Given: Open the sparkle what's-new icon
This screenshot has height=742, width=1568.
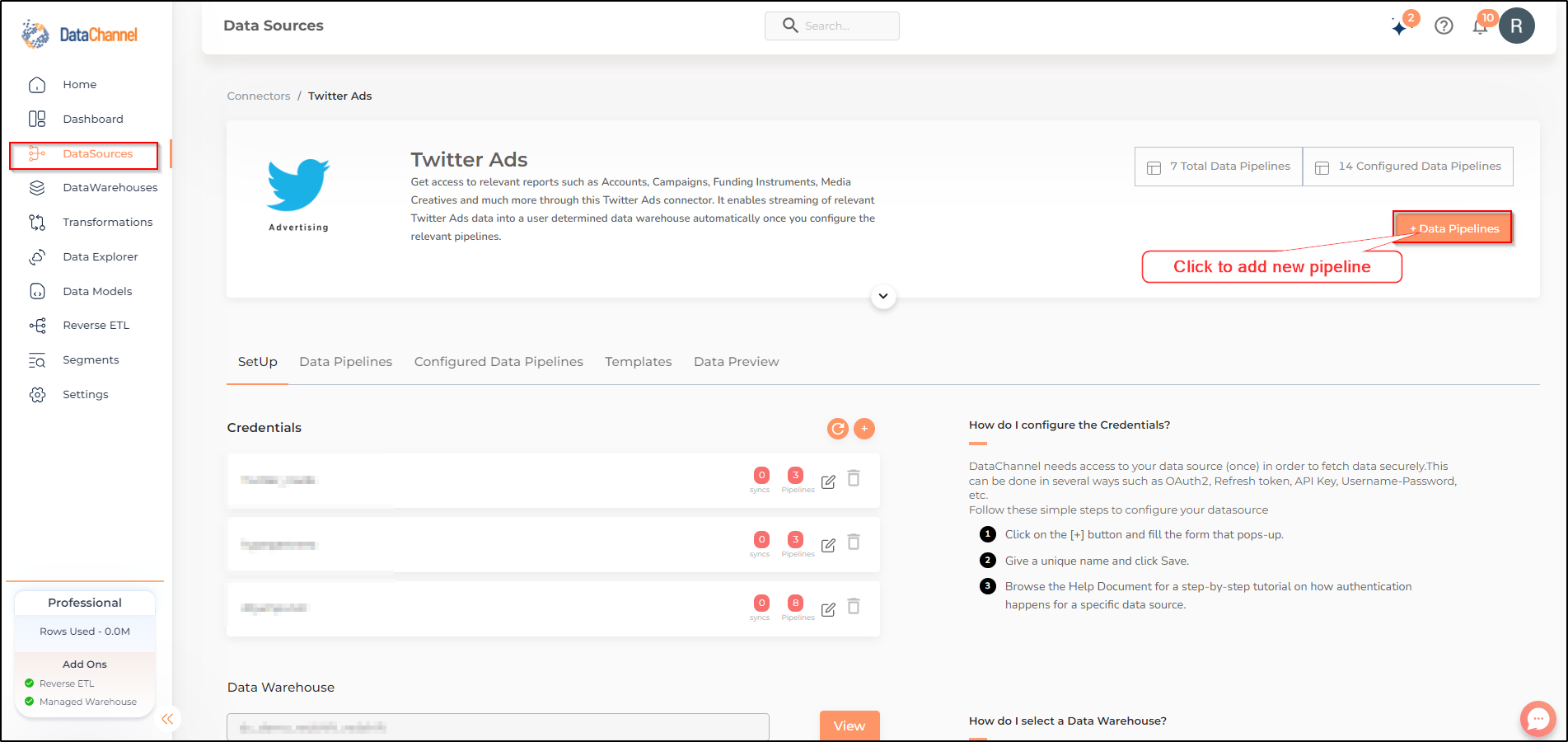Looking at the screenshot, I should (1400, 26).
